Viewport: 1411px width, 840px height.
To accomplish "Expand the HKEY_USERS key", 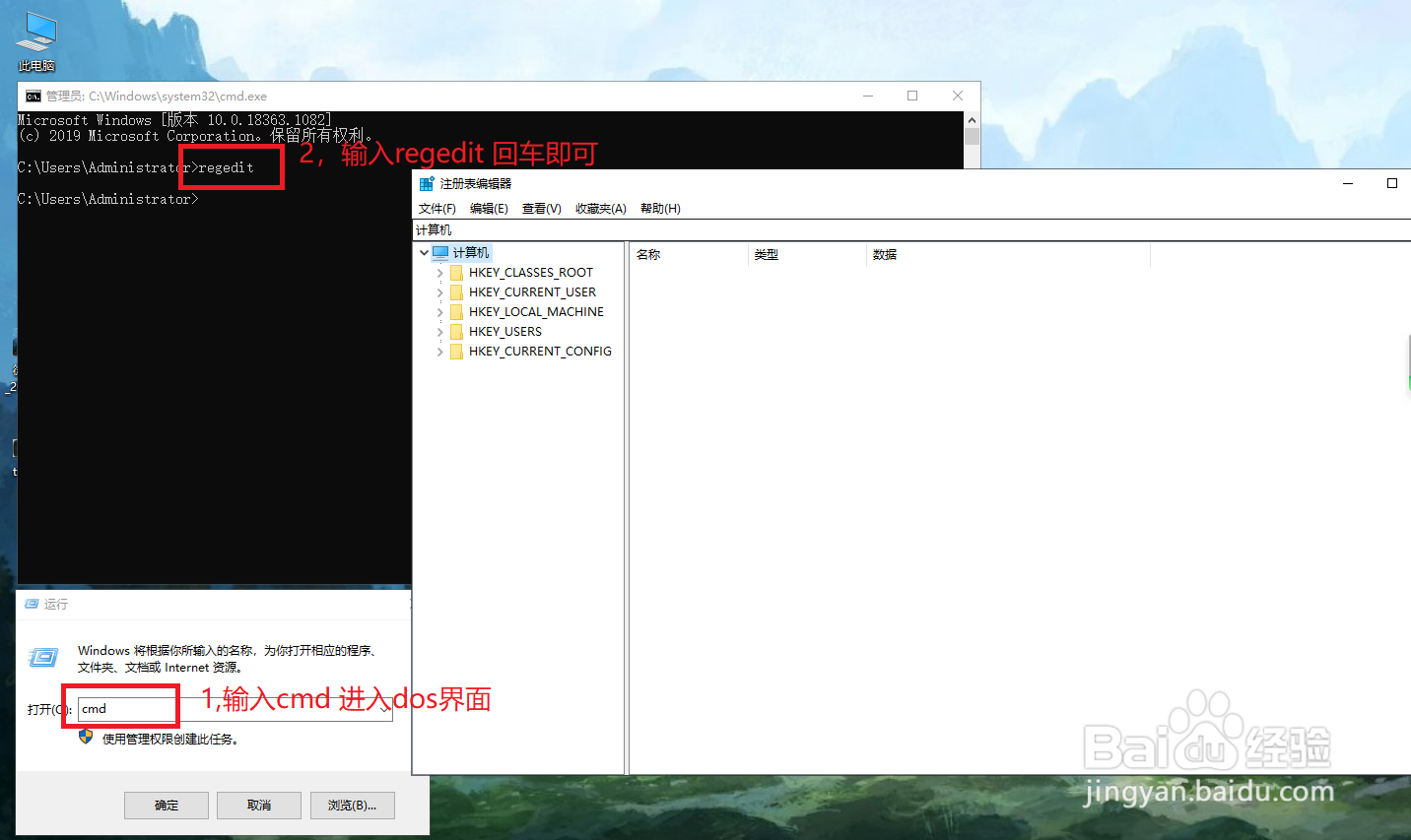I will (x=439, y=332).
